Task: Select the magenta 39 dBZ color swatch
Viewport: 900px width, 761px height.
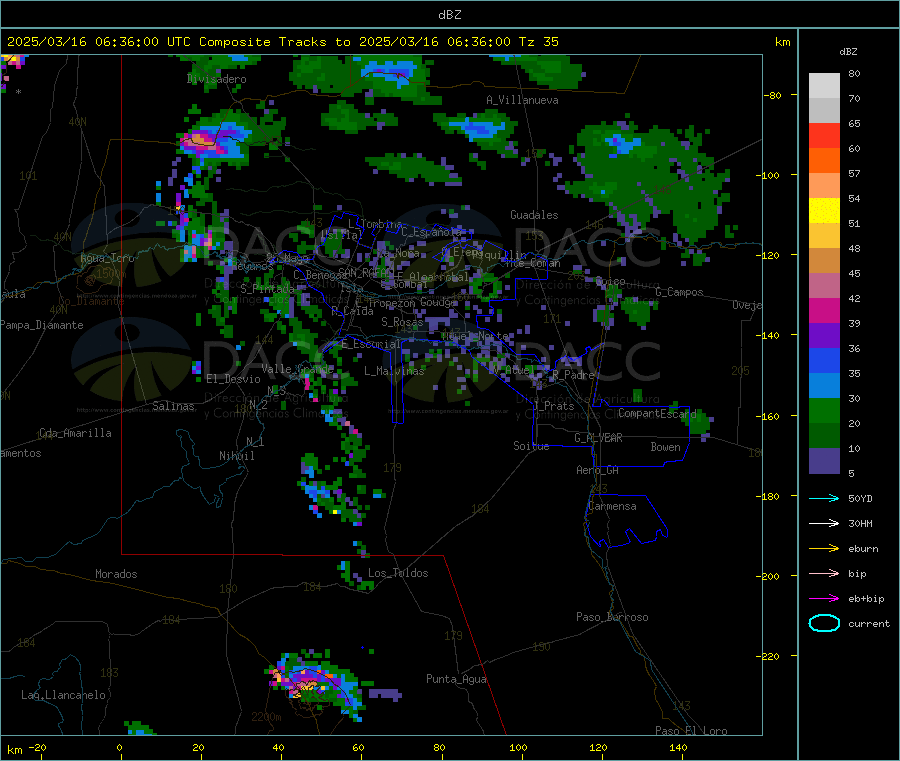Action: 824,310
